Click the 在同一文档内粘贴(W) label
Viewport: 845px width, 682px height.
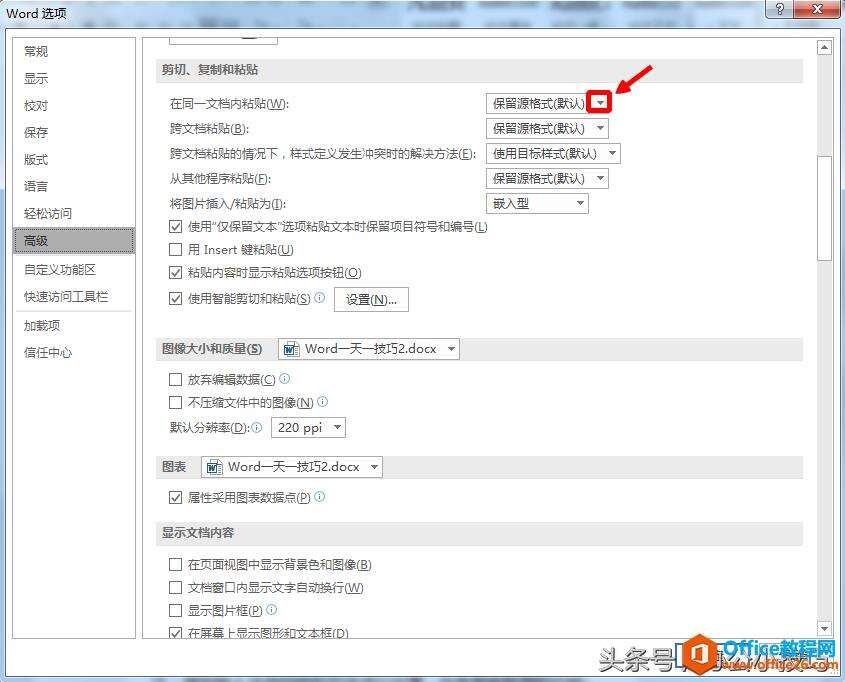[x=230, y=103]
